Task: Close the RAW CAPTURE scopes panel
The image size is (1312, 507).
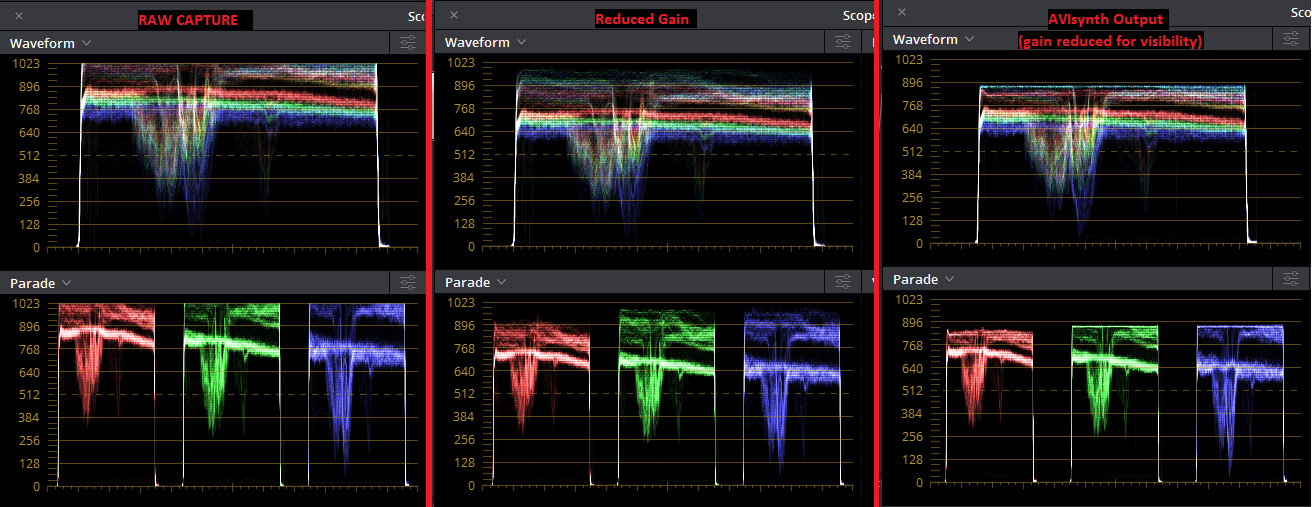Action: (20, 16)
